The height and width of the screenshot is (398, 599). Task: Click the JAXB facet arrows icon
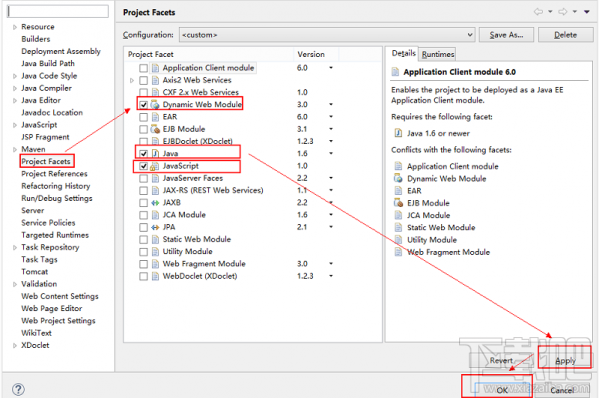tap(155, 202)
